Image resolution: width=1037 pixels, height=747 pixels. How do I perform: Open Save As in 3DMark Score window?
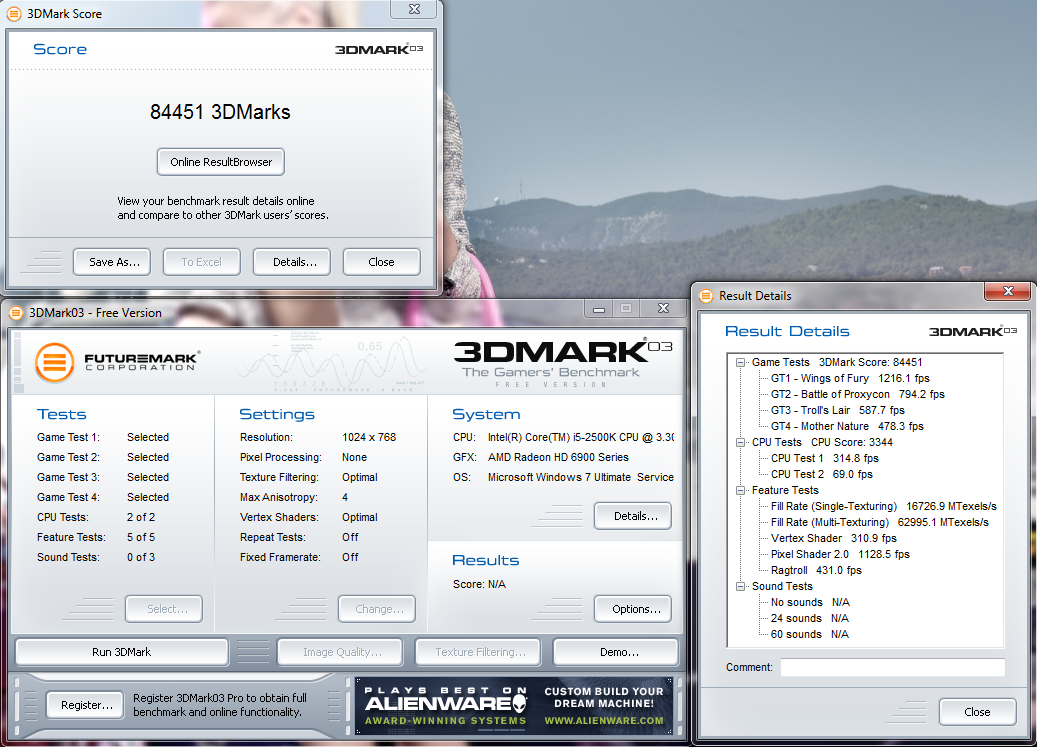tap(112, 262)
